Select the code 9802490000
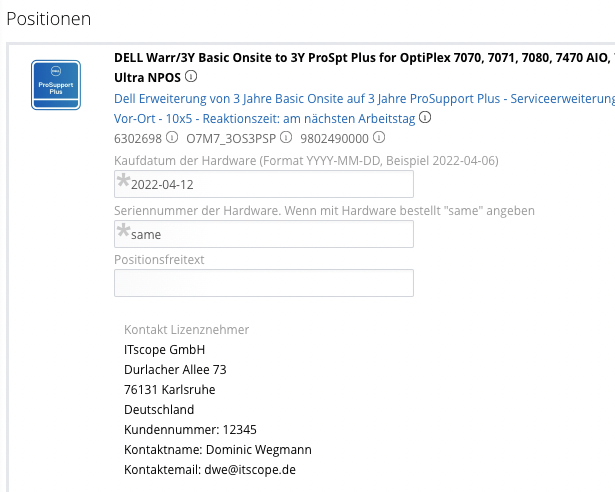Screen dimensions: 615x492 (334, 138)
